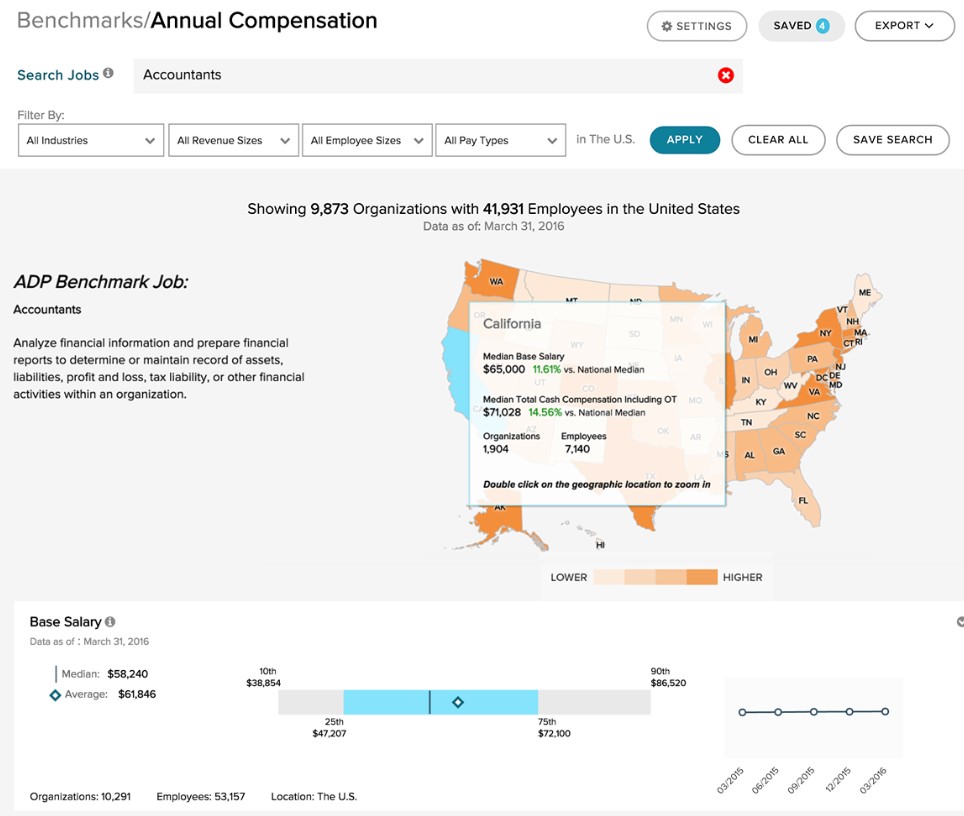Click the Accountants search jobs field
The width and height of the screenshot is (964, 816).
tap(420, 75)
